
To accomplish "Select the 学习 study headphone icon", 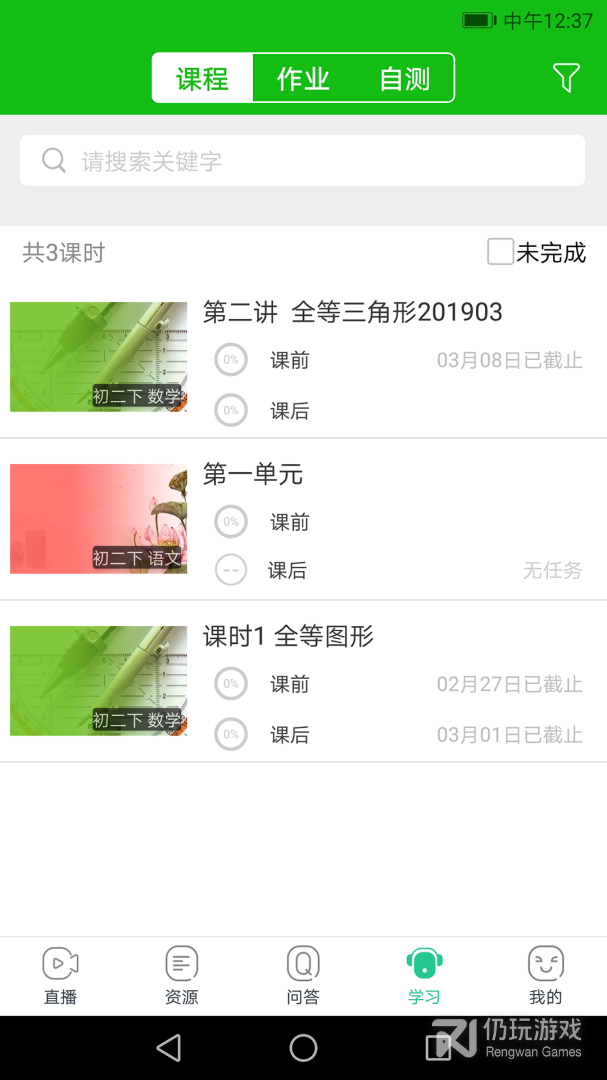I will (424, 967).
